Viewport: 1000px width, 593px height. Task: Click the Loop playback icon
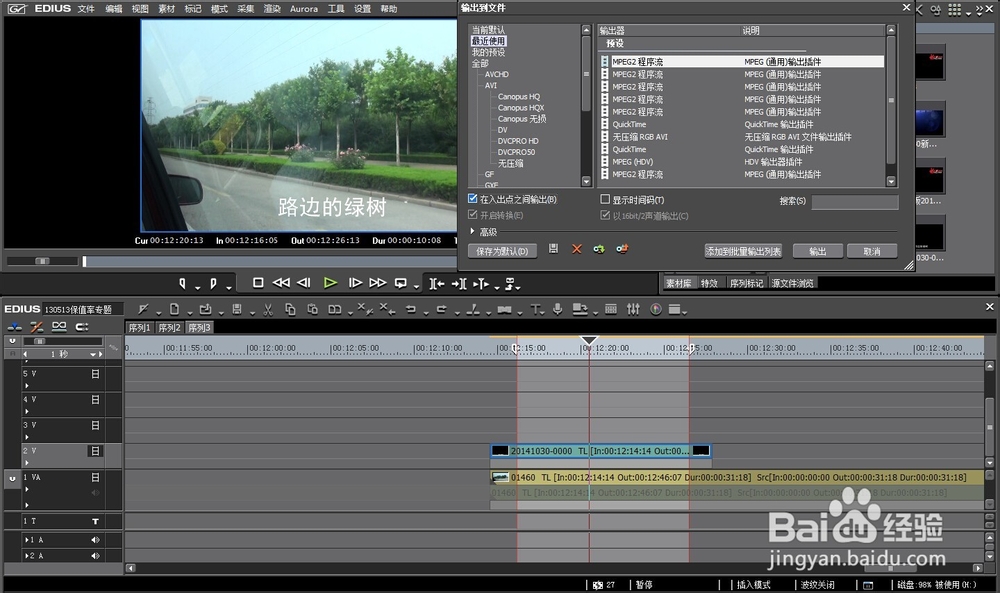click(x=401, y=282)
